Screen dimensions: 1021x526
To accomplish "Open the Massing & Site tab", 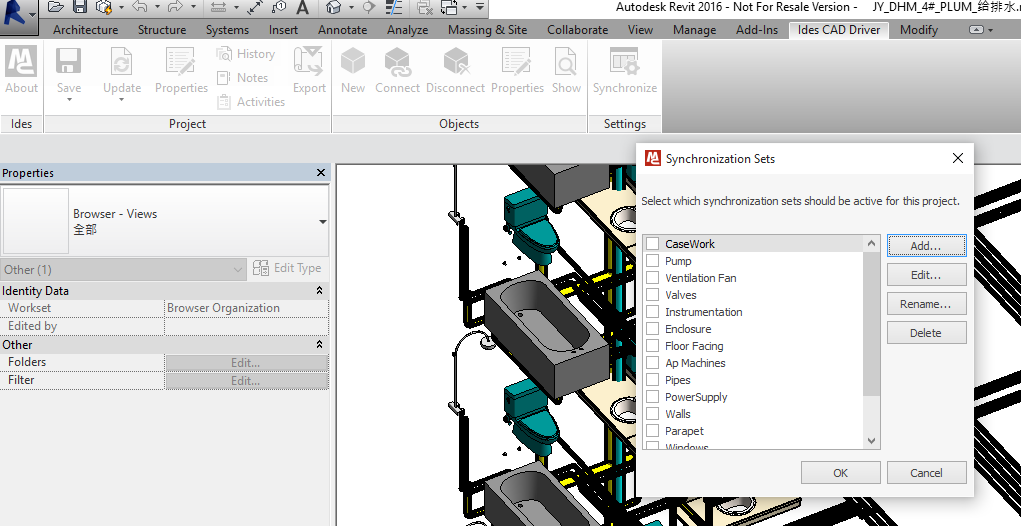I will pos(487,30).
